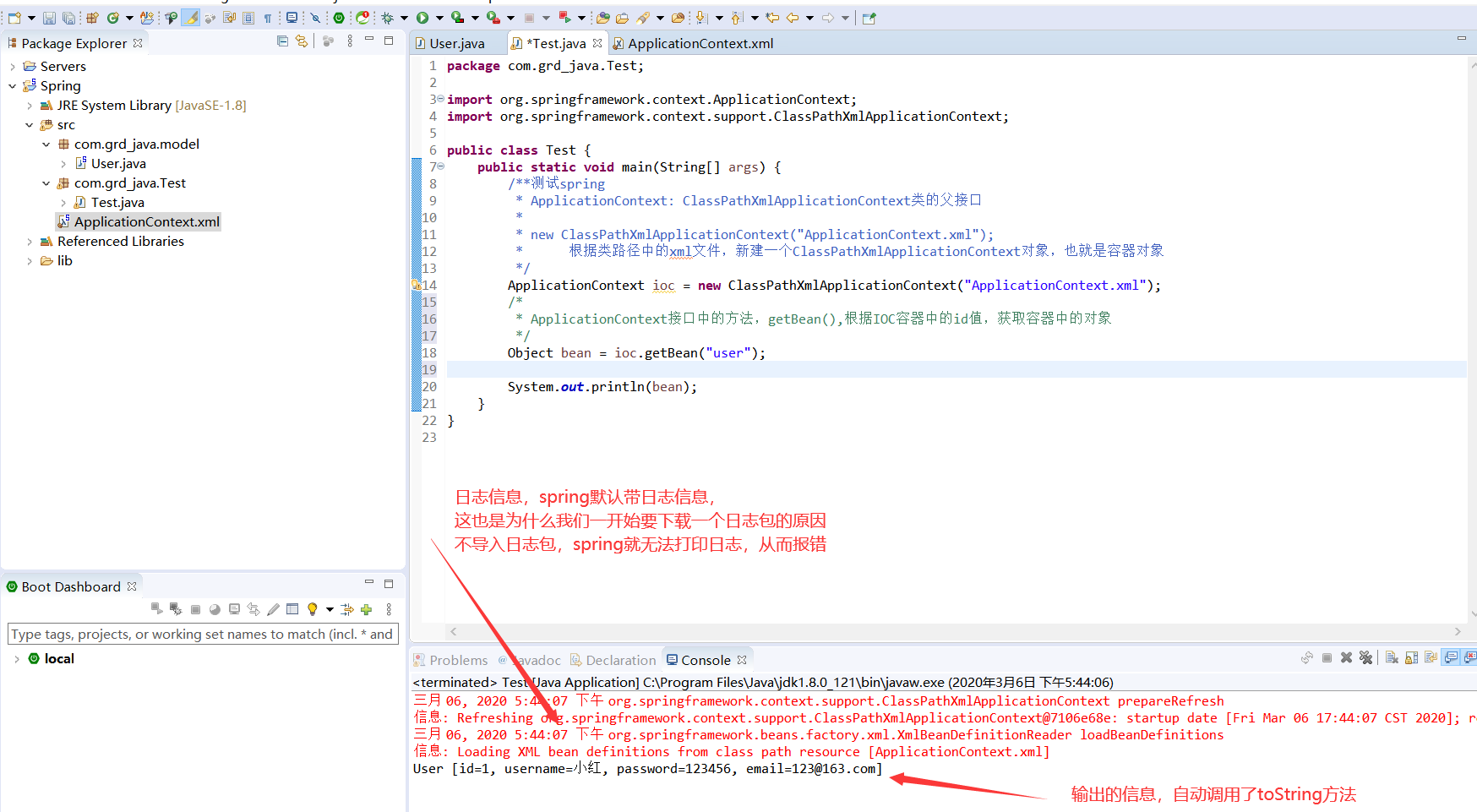Click green plus icon in Boot Dashboard
The image size is (1477, 812).
(366, 609)
